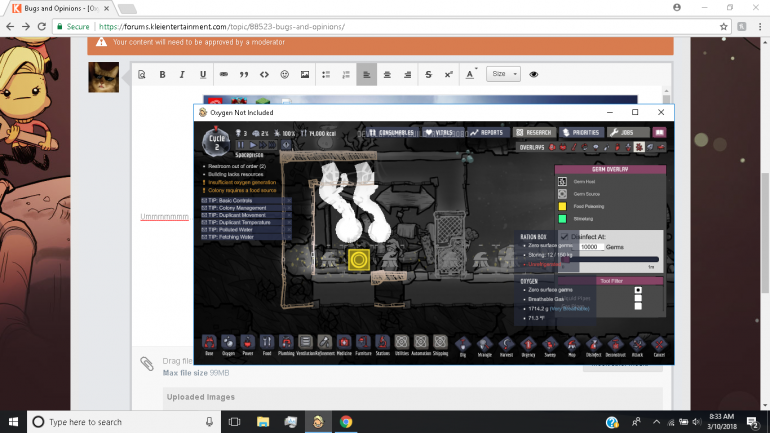Open the Jobs screen
Viewport: 770px width, 433px height.
tap(628, 133)
